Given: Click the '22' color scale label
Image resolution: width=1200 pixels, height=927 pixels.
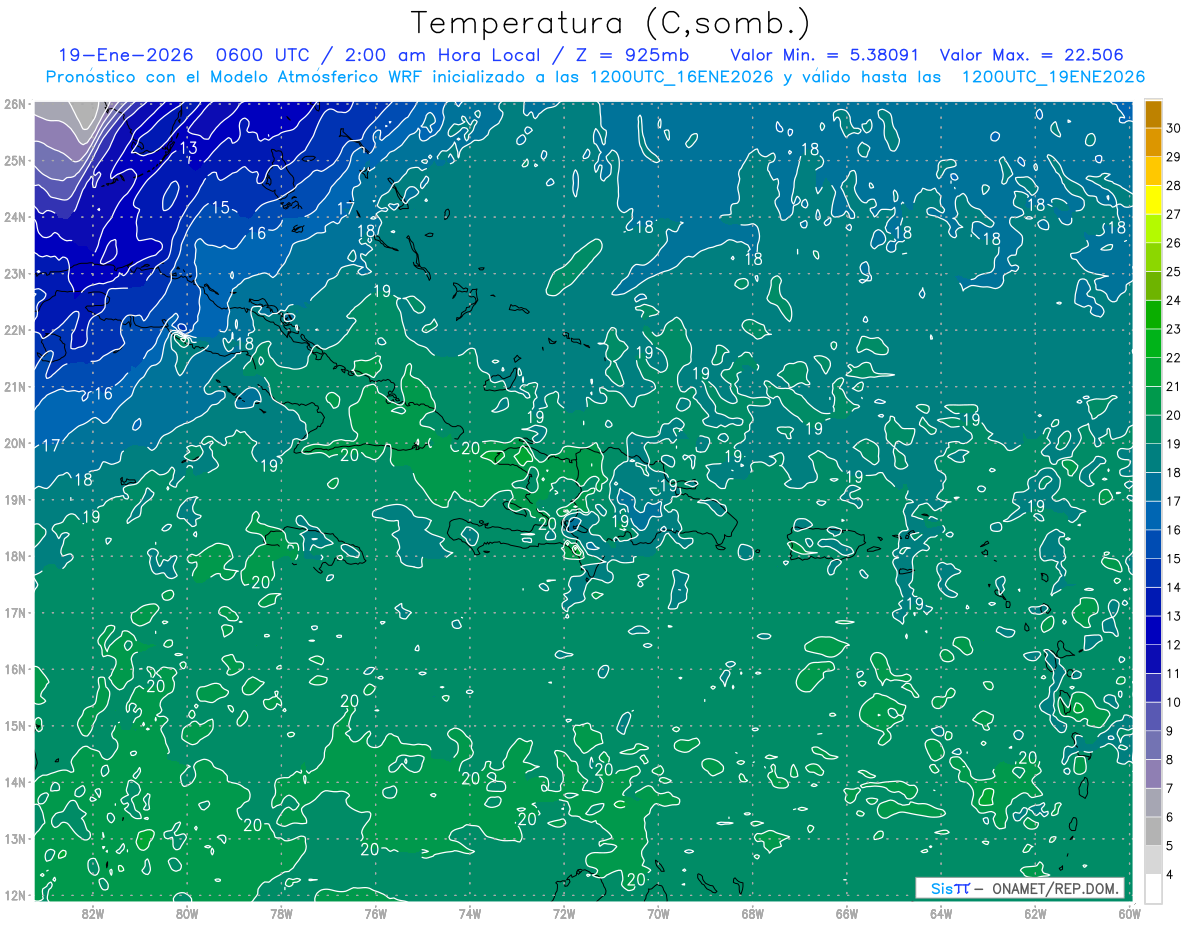Looking at the screenshot, I should [x=1174, y=358].
